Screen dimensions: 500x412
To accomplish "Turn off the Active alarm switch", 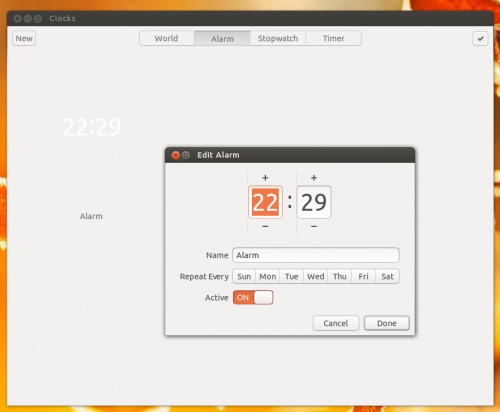I will (x=253, y=297).
